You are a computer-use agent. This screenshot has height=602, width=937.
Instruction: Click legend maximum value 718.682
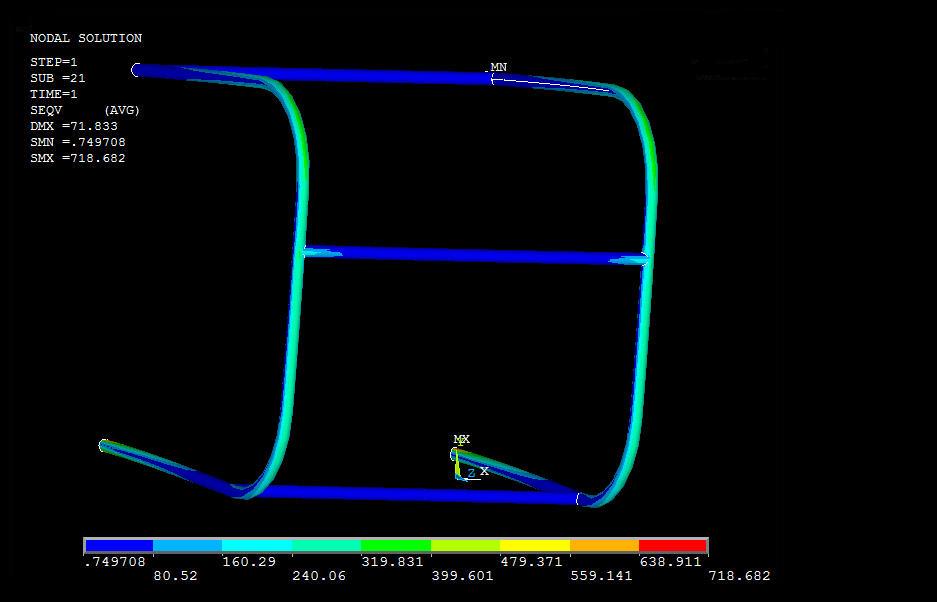click(x=739, y=576)
